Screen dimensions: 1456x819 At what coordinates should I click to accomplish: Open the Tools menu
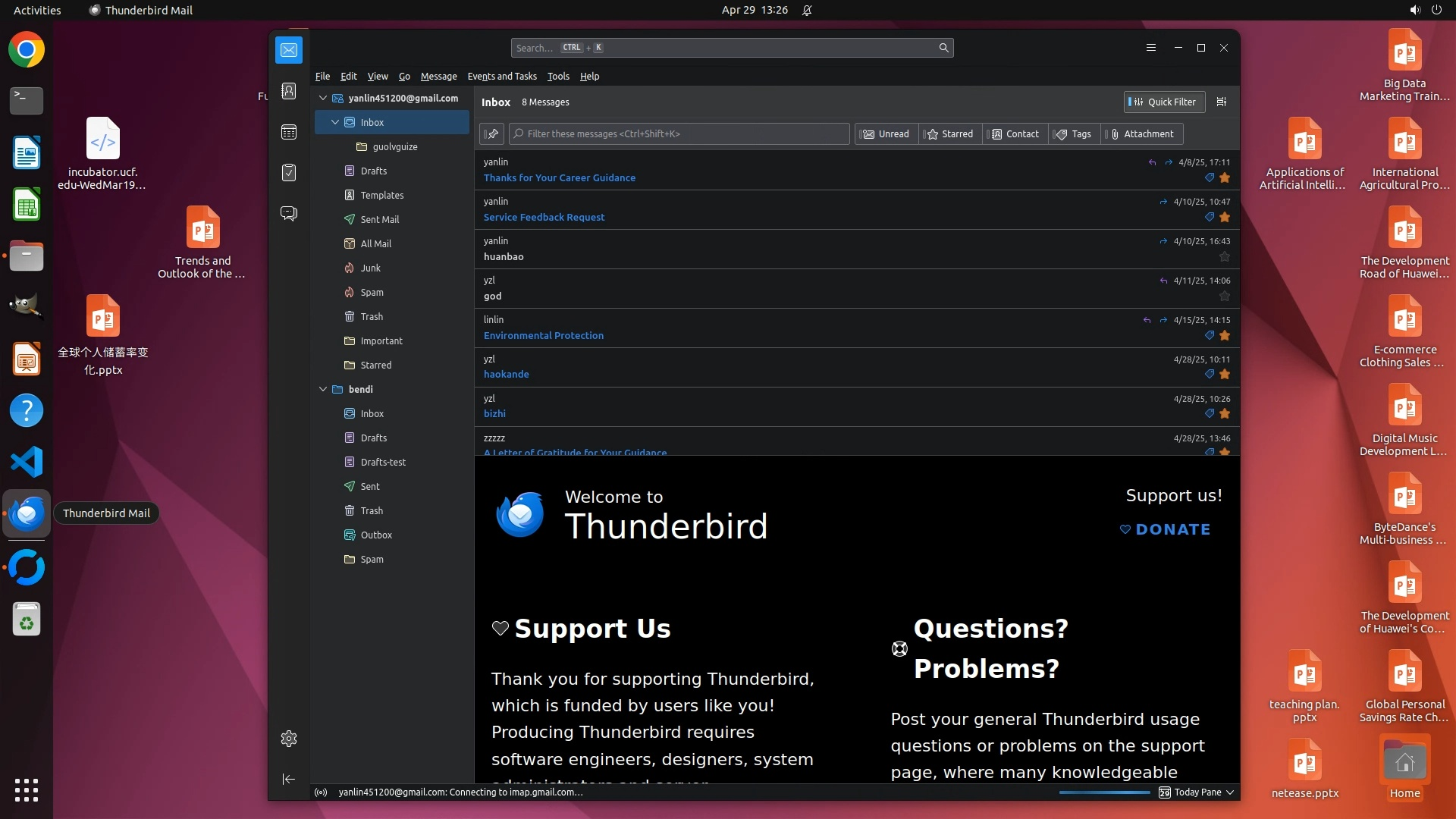[557, 77]
